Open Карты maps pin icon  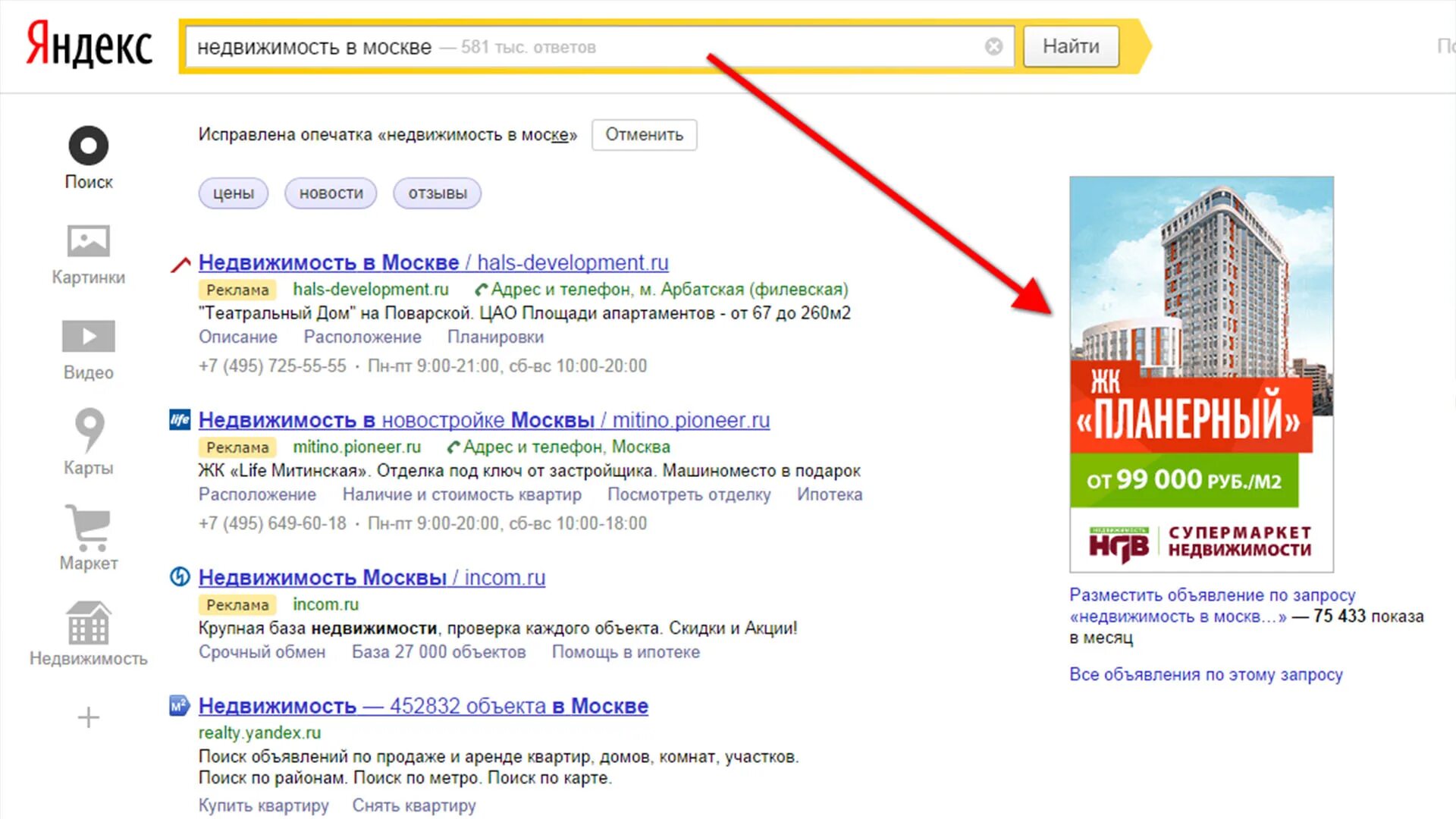click(89, 429)
